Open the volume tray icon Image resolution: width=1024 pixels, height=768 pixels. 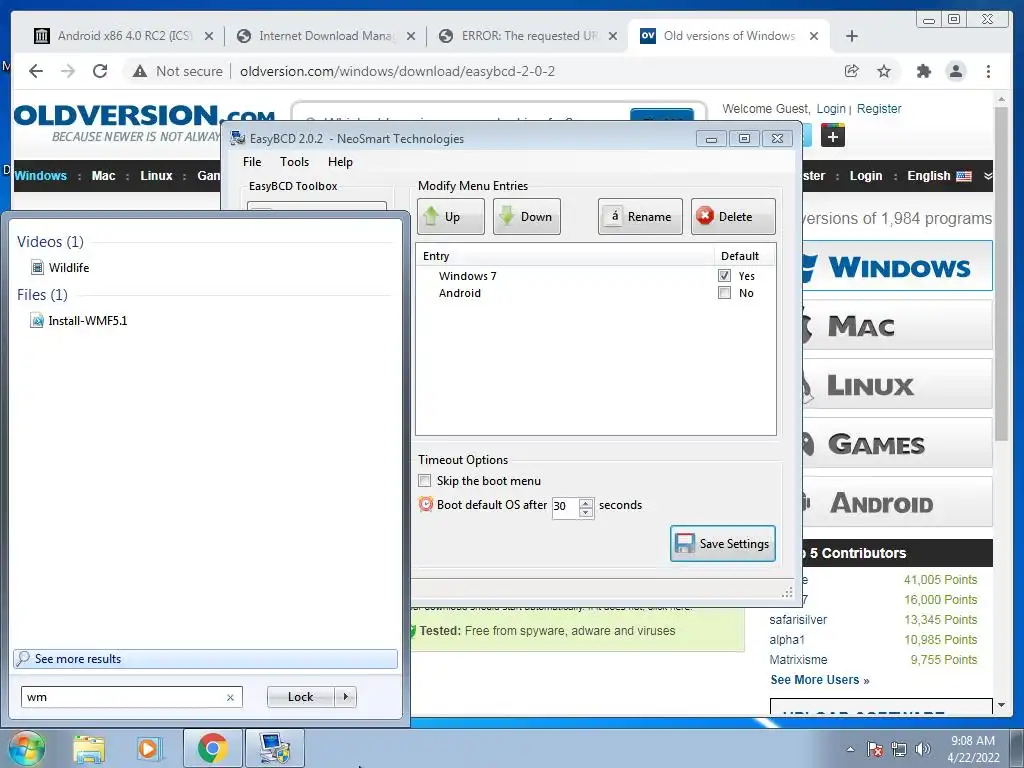pos(923,749)
